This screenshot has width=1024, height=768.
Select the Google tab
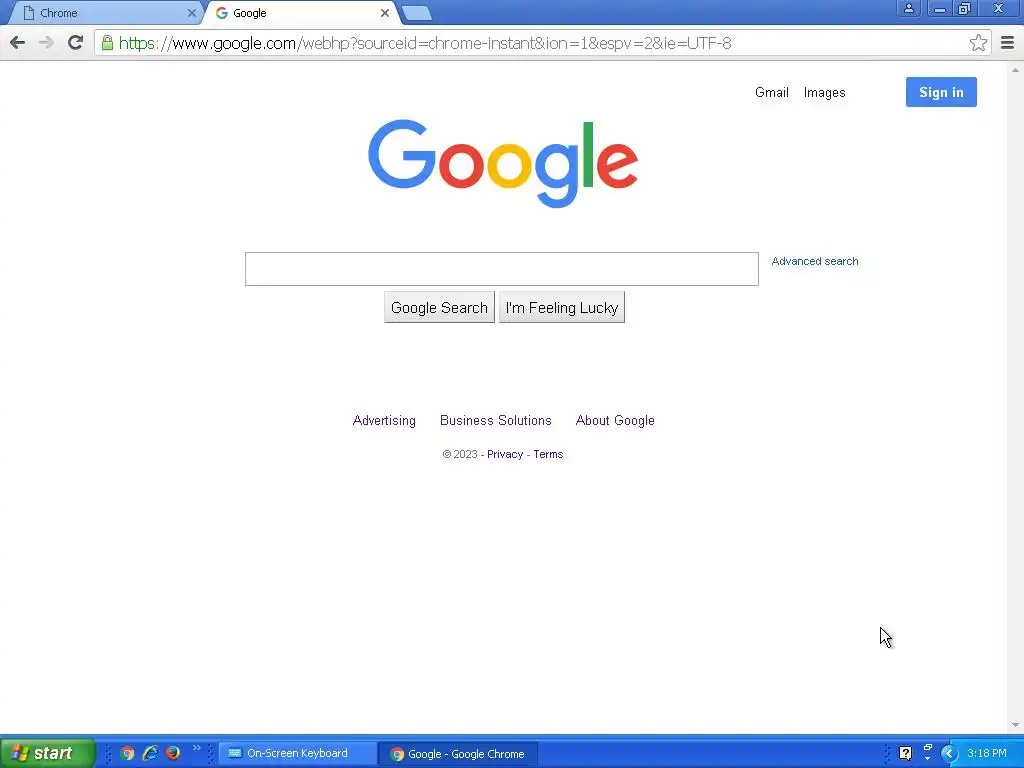(302, 13)
